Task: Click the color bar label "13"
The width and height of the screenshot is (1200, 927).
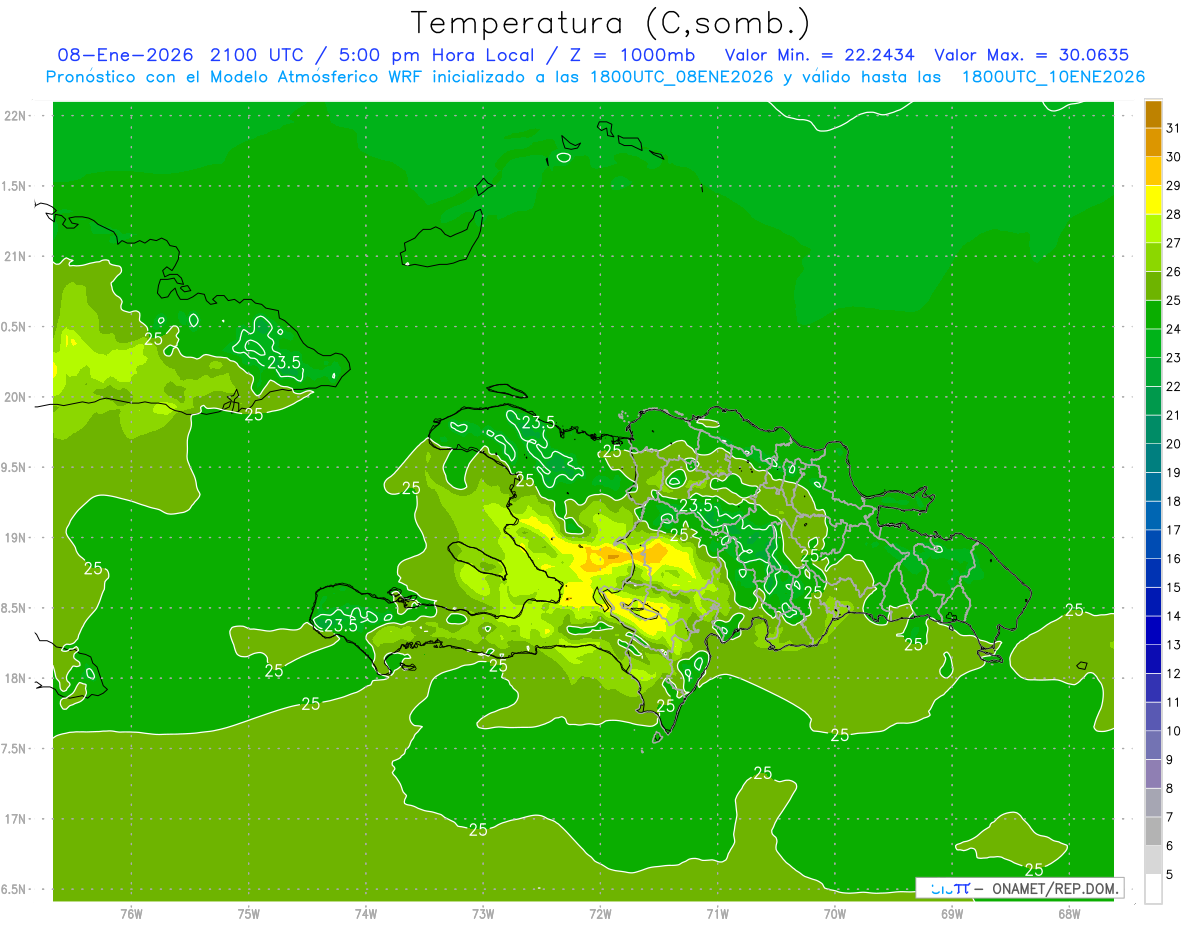Action: tap(1174, 645)
